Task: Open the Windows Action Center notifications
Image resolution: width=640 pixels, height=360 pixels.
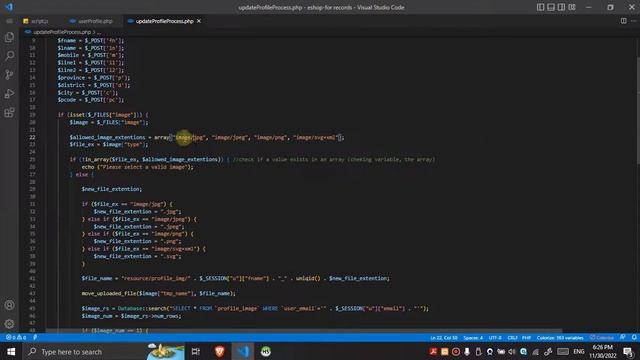Action: tap(628, 351)
